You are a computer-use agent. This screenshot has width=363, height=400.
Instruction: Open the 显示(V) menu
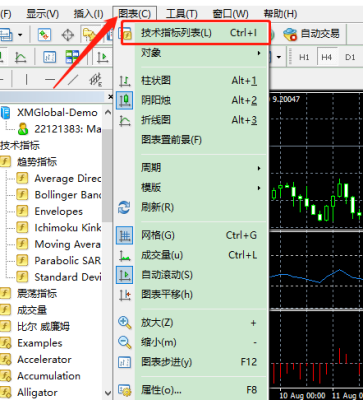tap(42, 14)
